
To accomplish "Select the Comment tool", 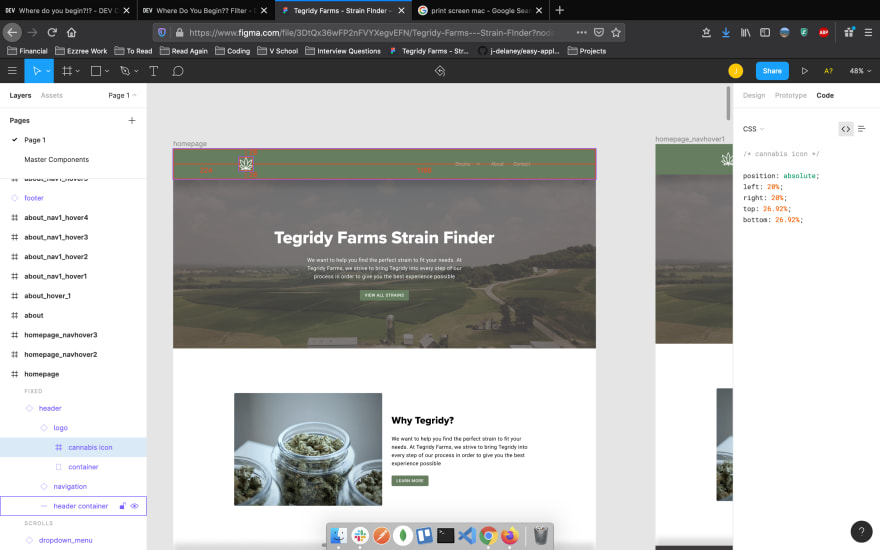I will click(x=178, y=71).
